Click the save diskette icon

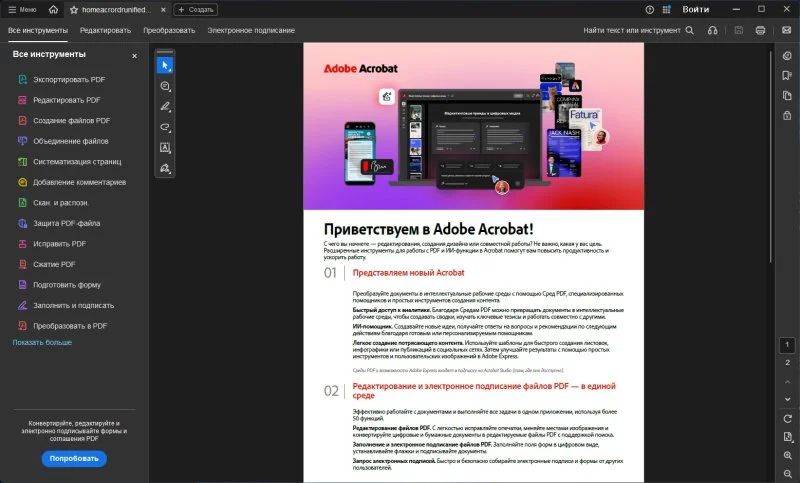738,31
